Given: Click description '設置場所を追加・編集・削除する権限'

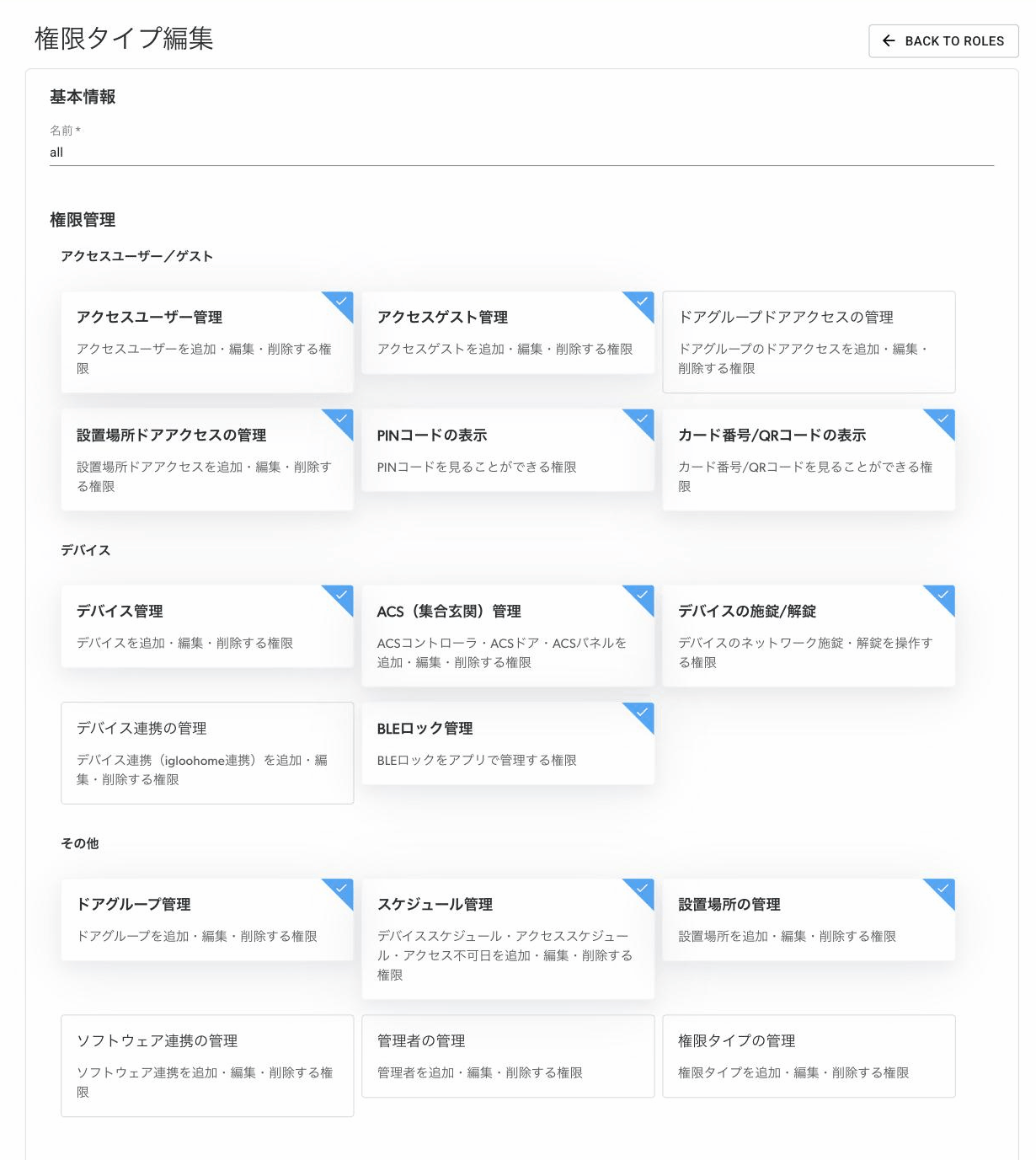Looking at the screenshot, I should (788, 936).
